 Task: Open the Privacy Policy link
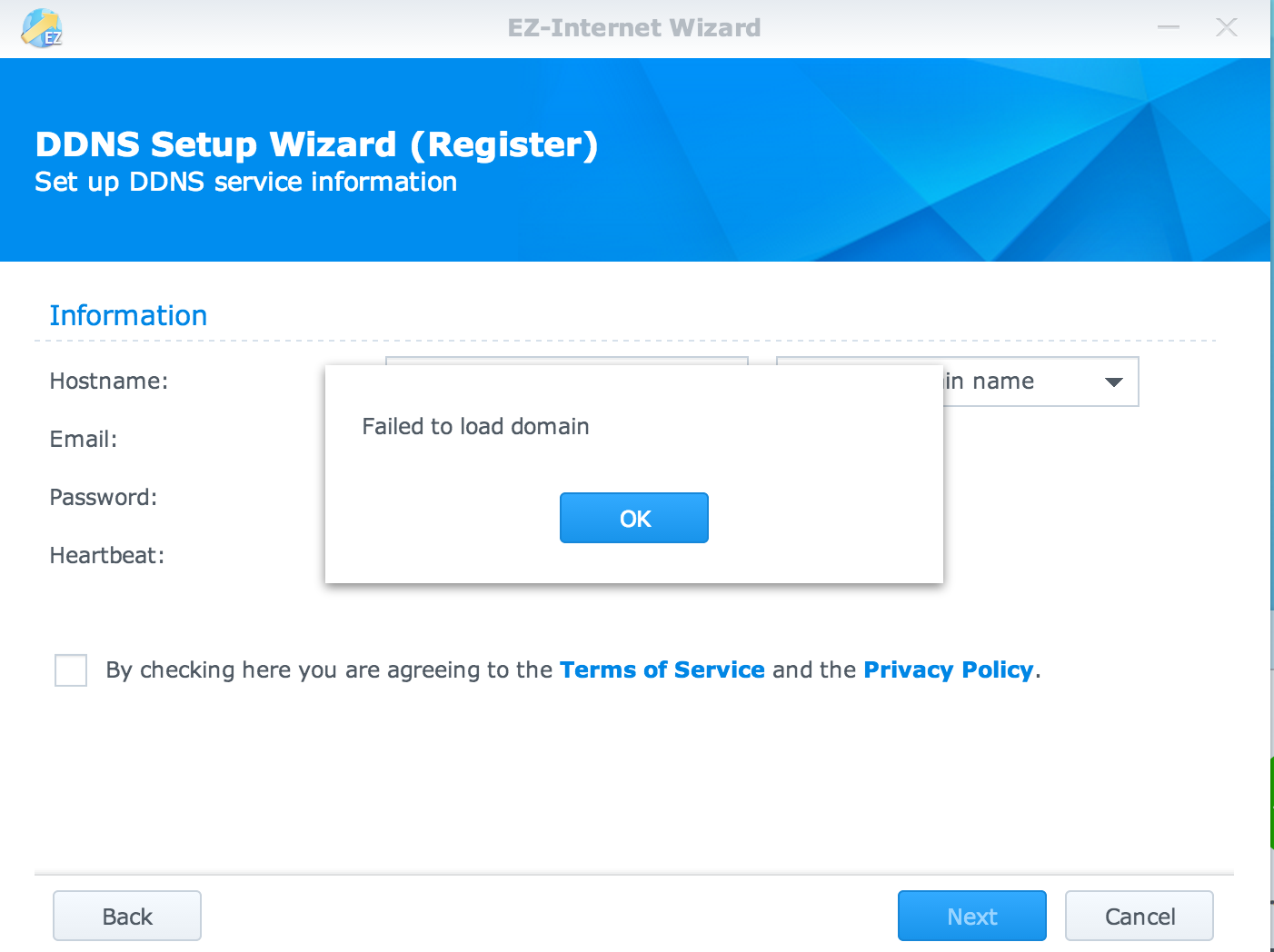tap(948, 670)
